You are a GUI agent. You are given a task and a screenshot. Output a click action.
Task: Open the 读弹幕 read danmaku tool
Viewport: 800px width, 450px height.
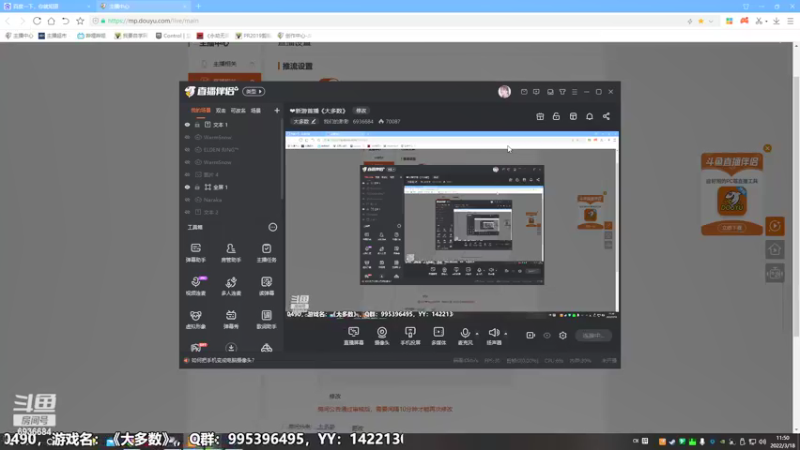266,286
